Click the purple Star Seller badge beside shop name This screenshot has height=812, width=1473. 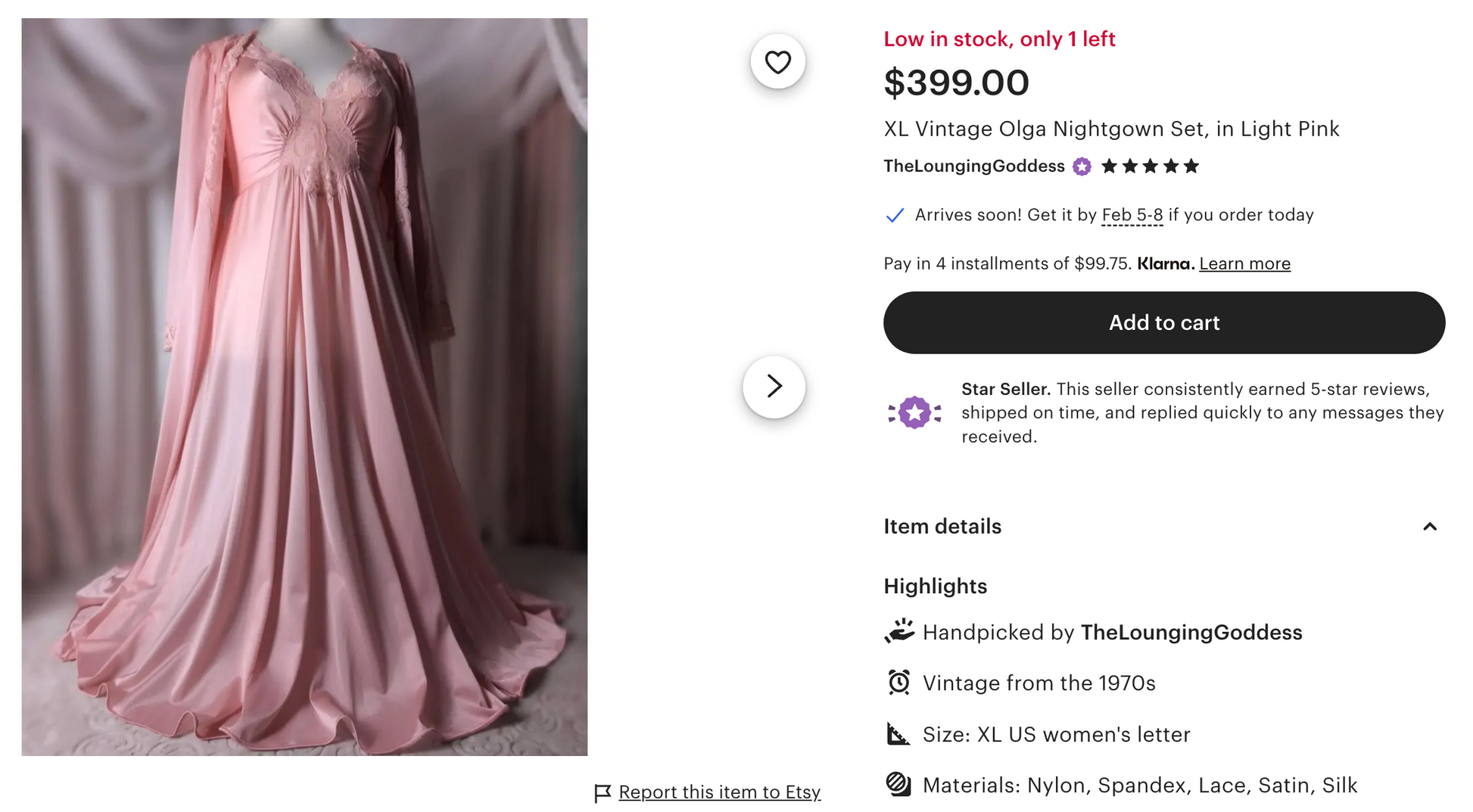coord(1082,166)
